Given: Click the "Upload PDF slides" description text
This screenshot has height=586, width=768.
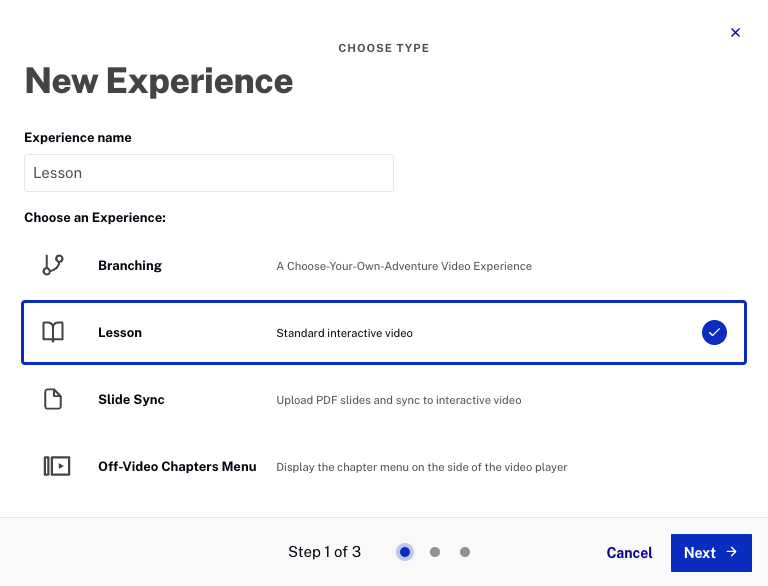Looking at the screenshot, I should pos(398,400).
